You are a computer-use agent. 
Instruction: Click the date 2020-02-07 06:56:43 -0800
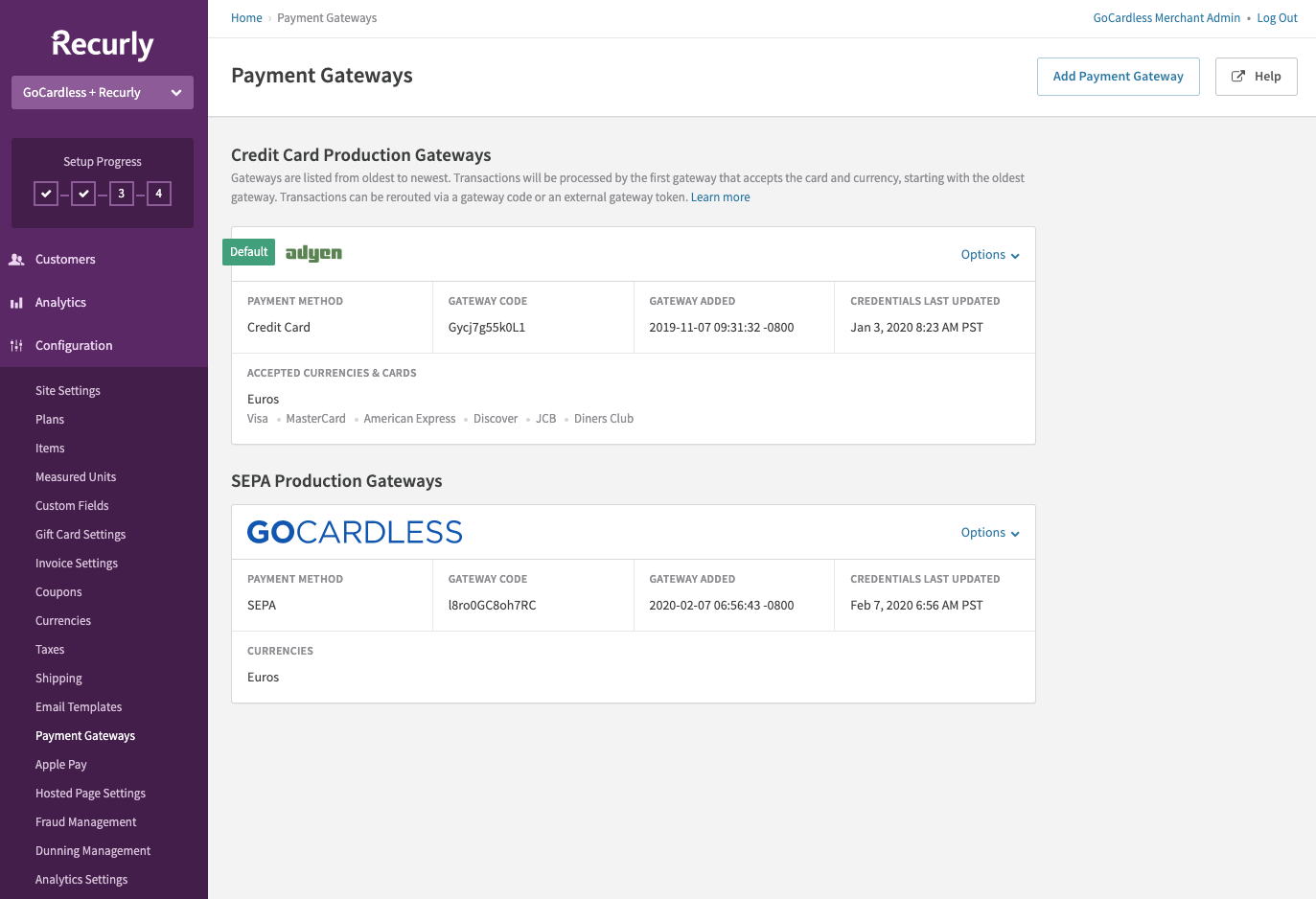click(x=722, y=606)
